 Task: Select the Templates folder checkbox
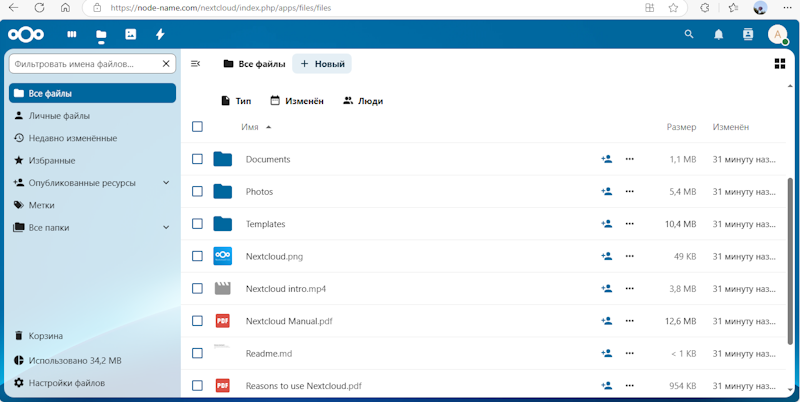click(x=197, y=223)
